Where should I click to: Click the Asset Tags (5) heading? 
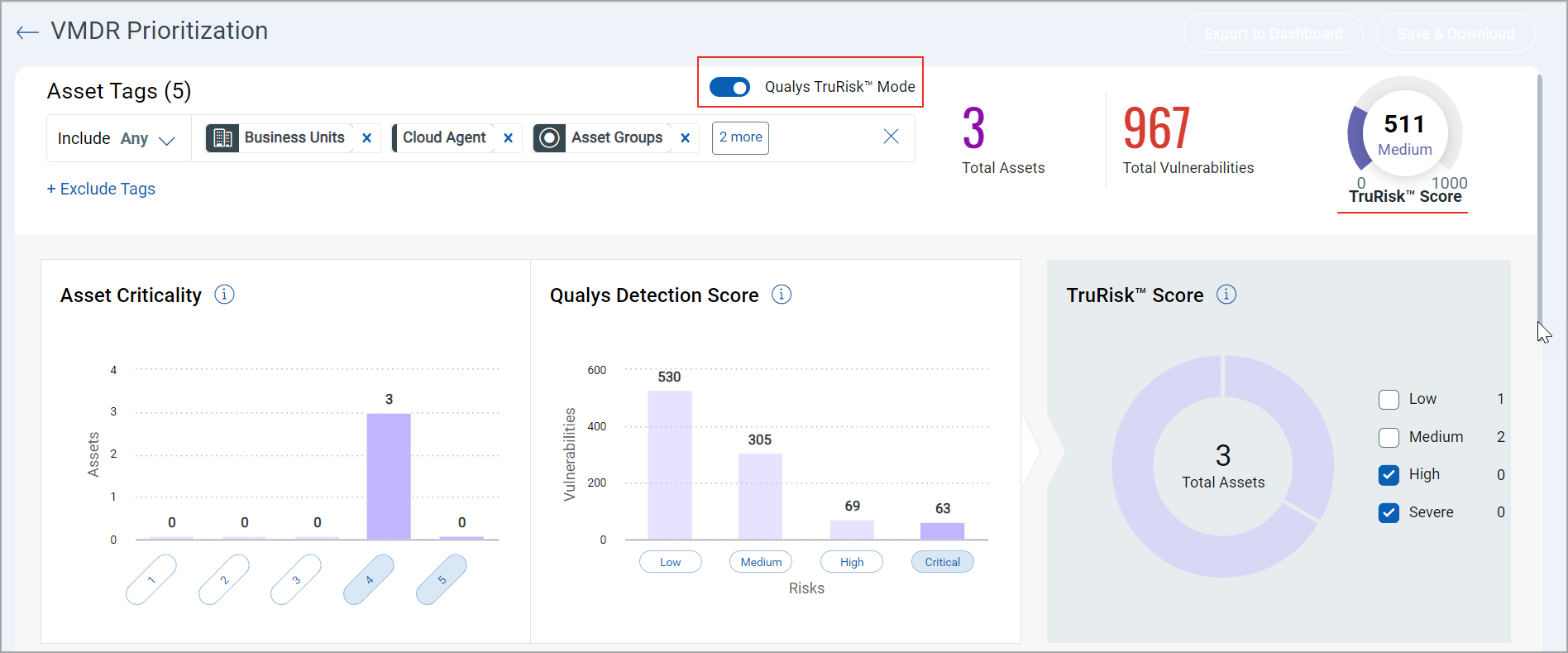coord(119,91)
